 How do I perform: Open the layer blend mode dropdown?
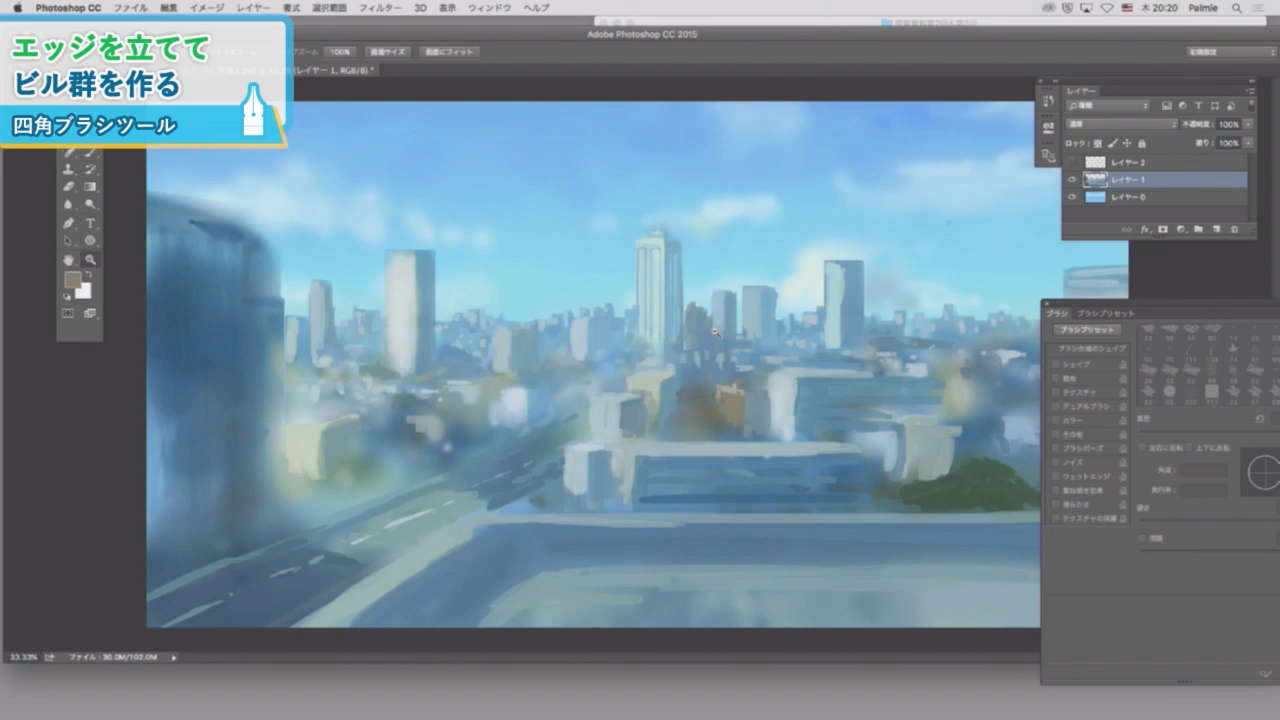[x=1122, y=124]
